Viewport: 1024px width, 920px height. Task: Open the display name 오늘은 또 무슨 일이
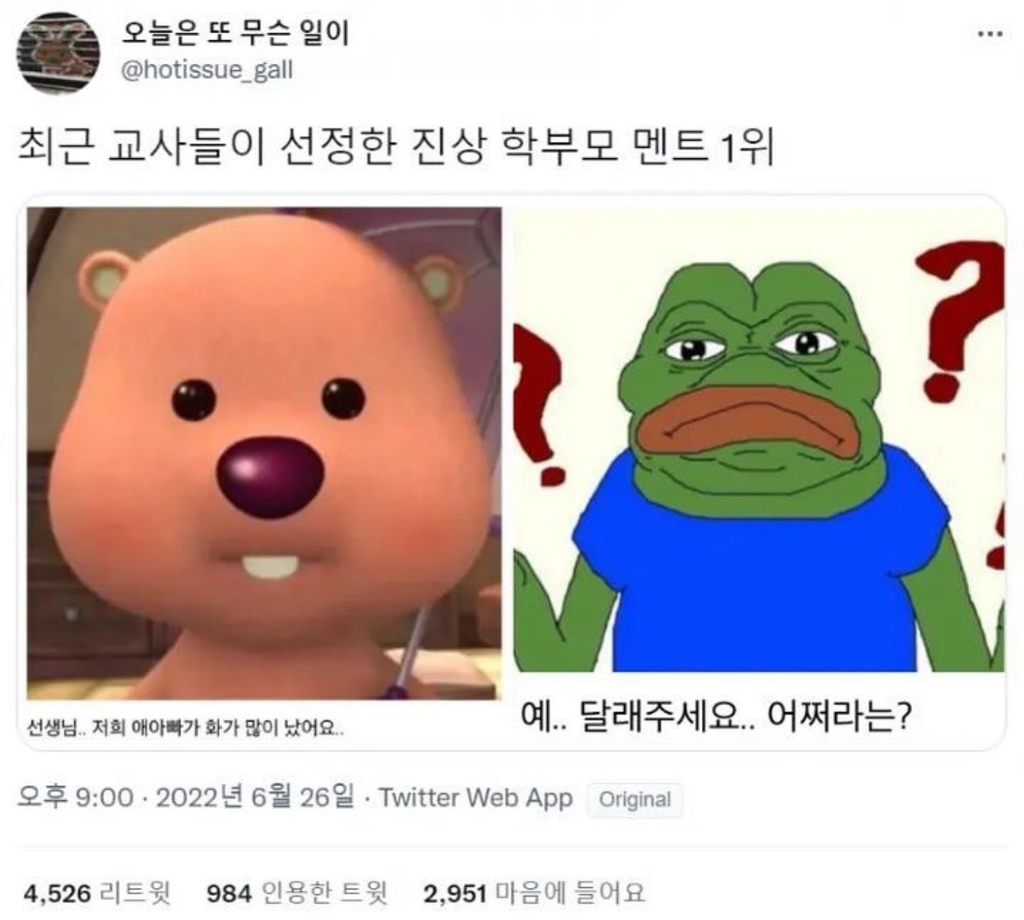tap(236, 33)
